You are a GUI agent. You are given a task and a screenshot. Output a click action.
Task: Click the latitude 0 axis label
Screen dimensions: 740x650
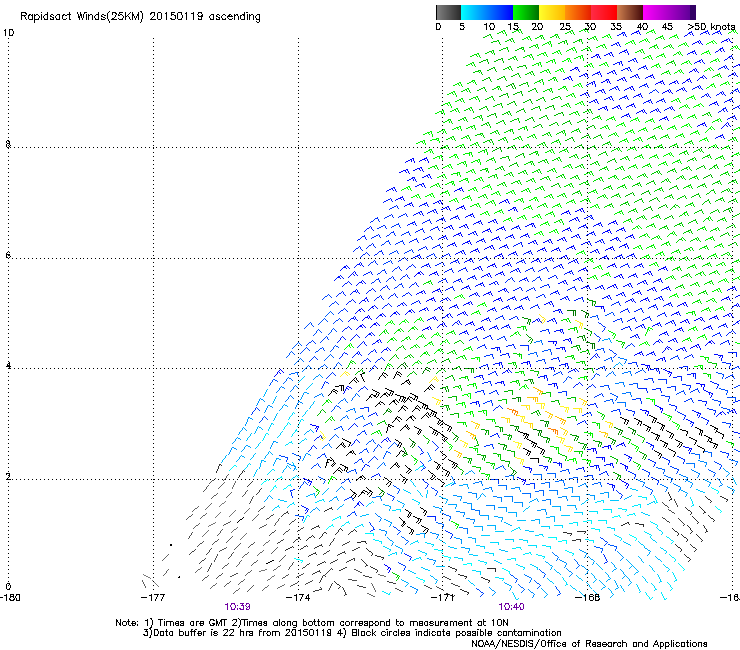coord(8,587)
